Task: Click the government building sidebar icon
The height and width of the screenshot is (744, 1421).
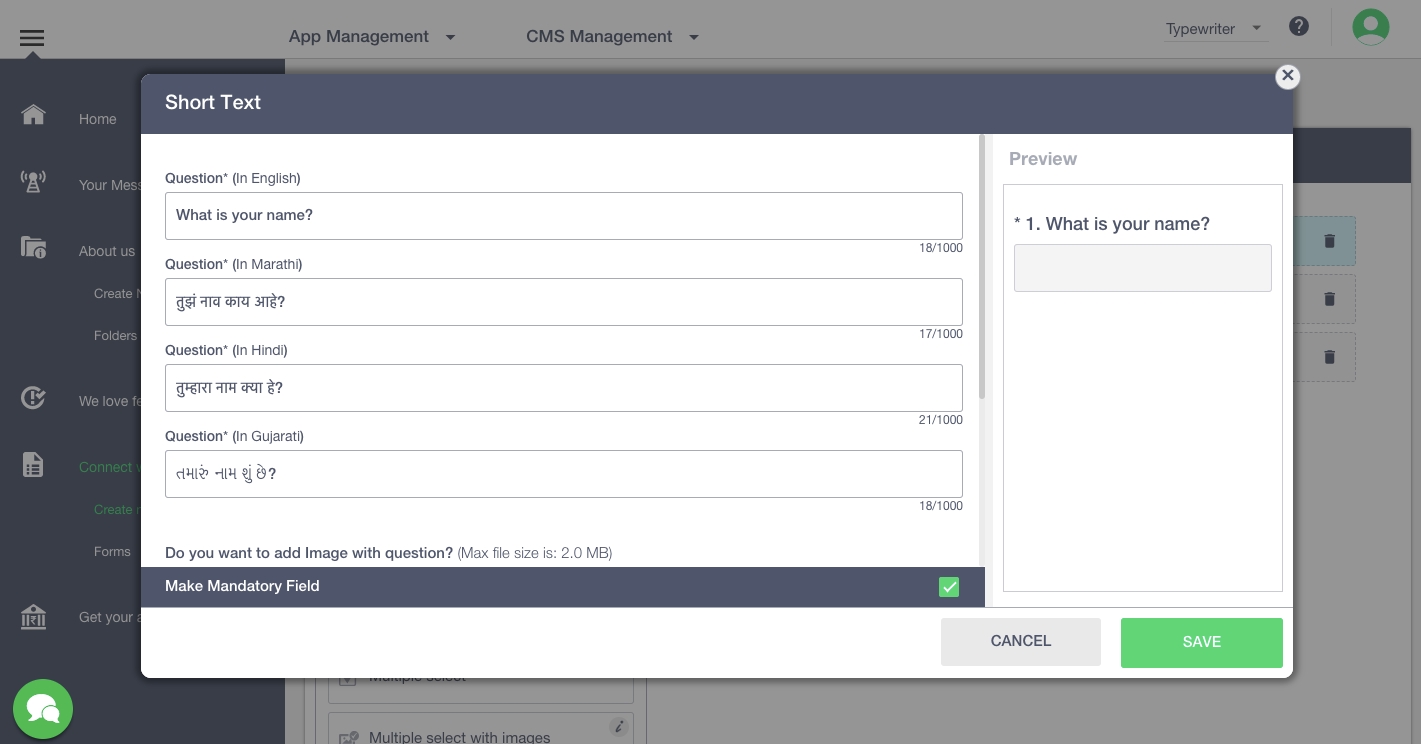Action: click(33, 617)
